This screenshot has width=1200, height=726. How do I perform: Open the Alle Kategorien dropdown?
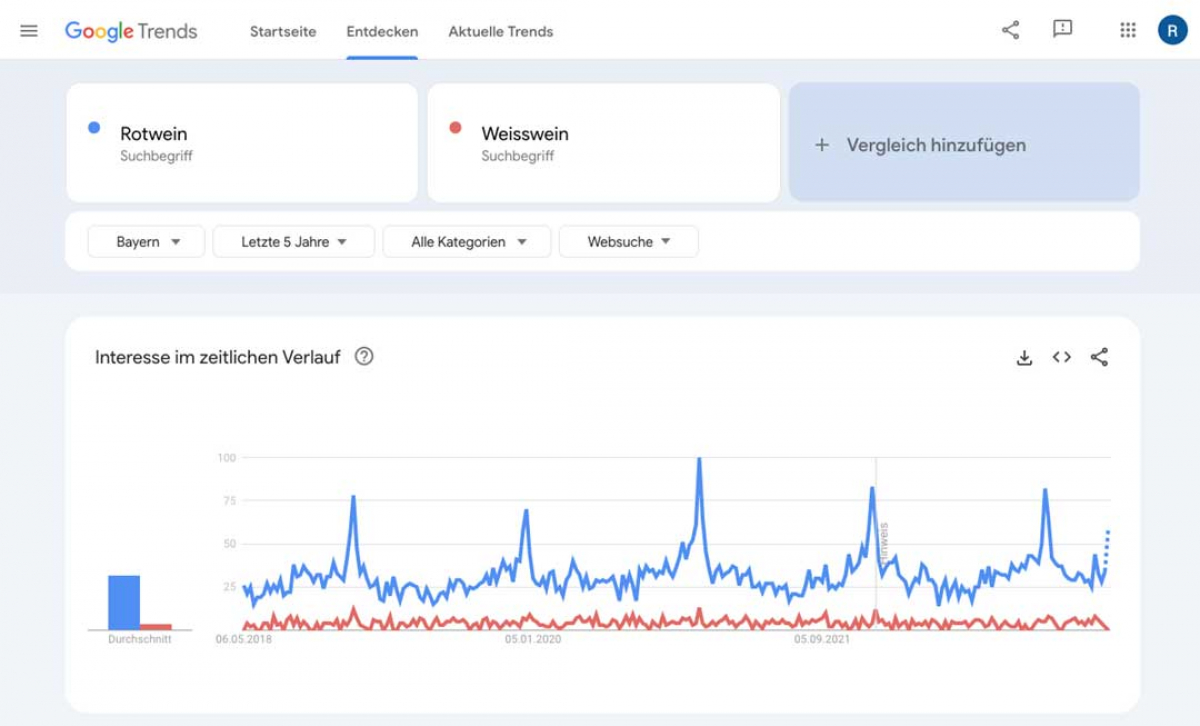467,241
